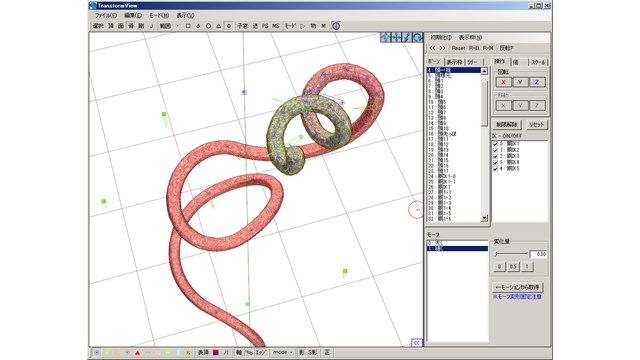This screenshot has width=640, height=360.
Task: Uncheck IK checkbox 4 in IK list
Action: point(495,169)
